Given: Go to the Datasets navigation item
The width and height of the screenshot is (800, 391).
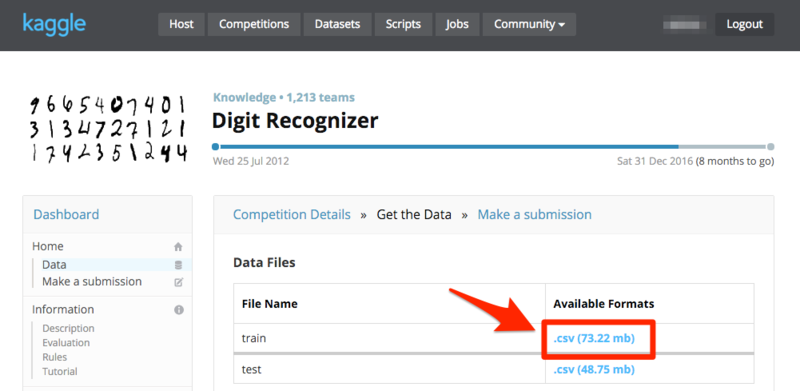Looking at the screenshot, I should pos(337,24).
